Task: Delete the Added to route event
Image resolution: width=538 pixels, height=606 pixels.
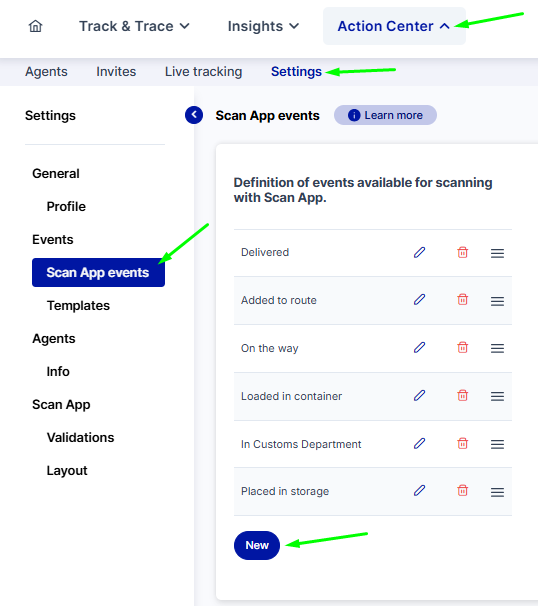Action: point(463,299)
